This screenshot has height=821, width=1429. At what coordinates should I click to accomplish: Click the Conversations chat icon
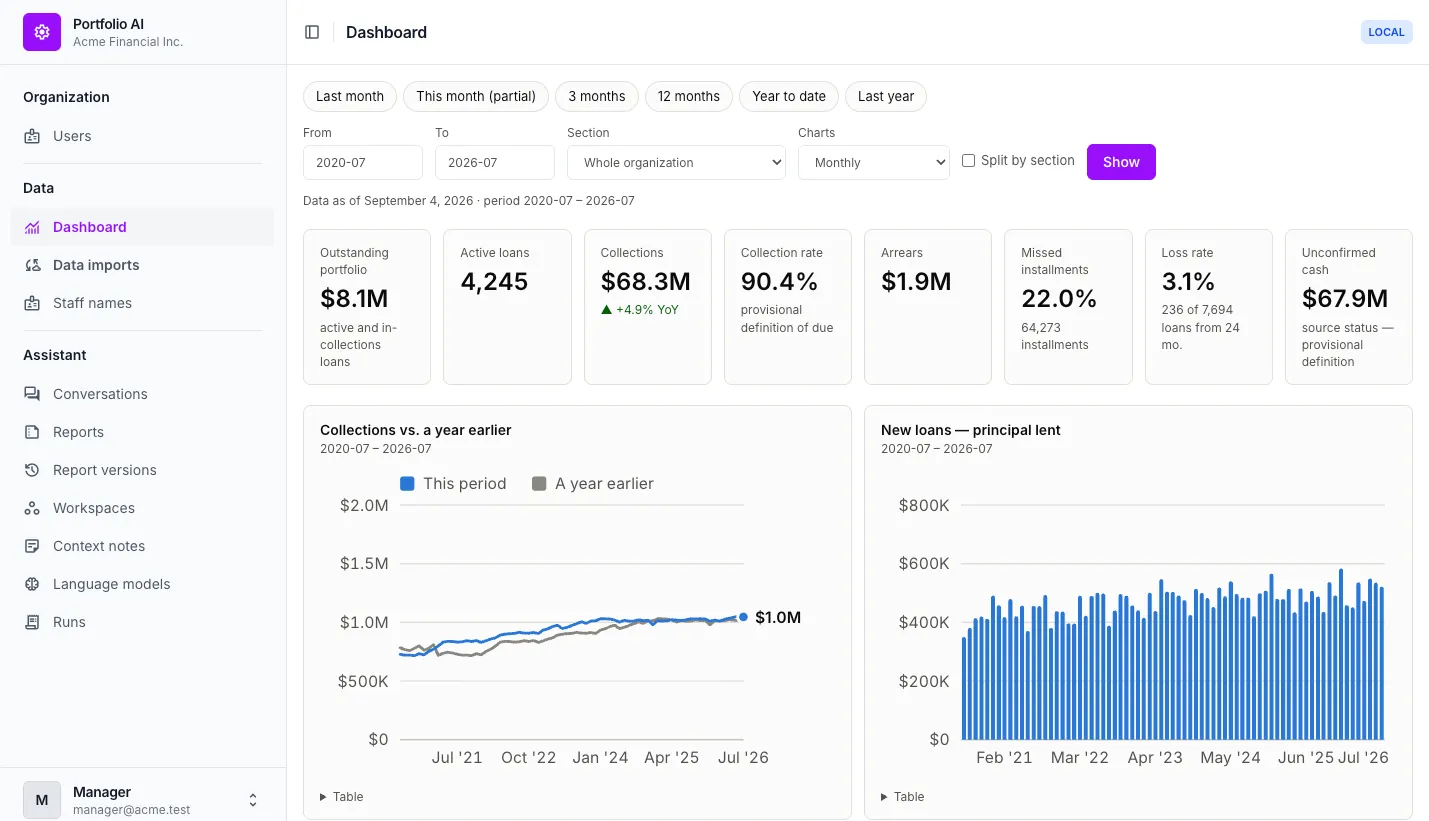coord(32,394)
